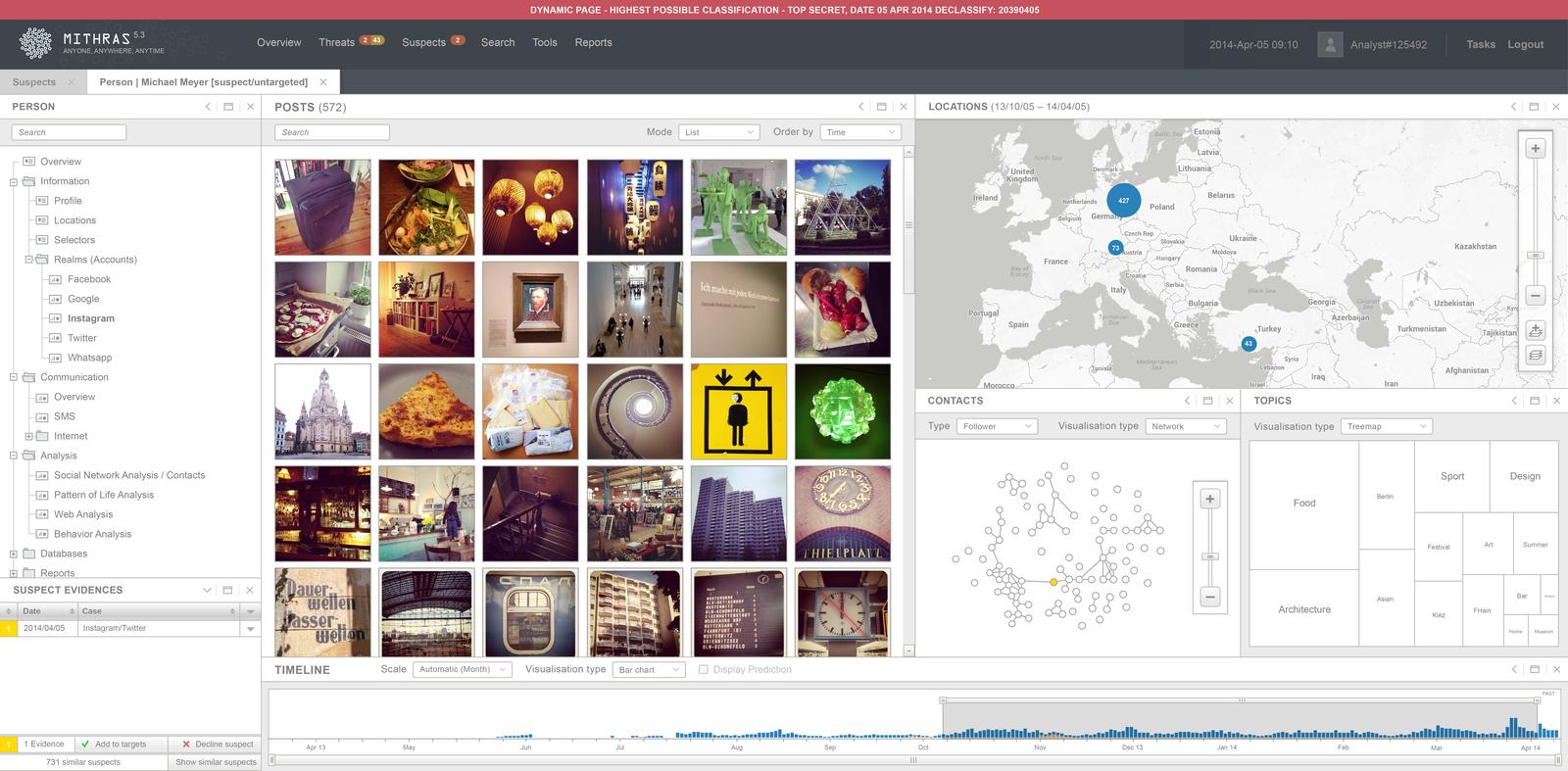The height and width of the screenshot is (771, 1568).
Task: Collapse the Realms (Accounts) tree node
Action: tap(28, 260)
